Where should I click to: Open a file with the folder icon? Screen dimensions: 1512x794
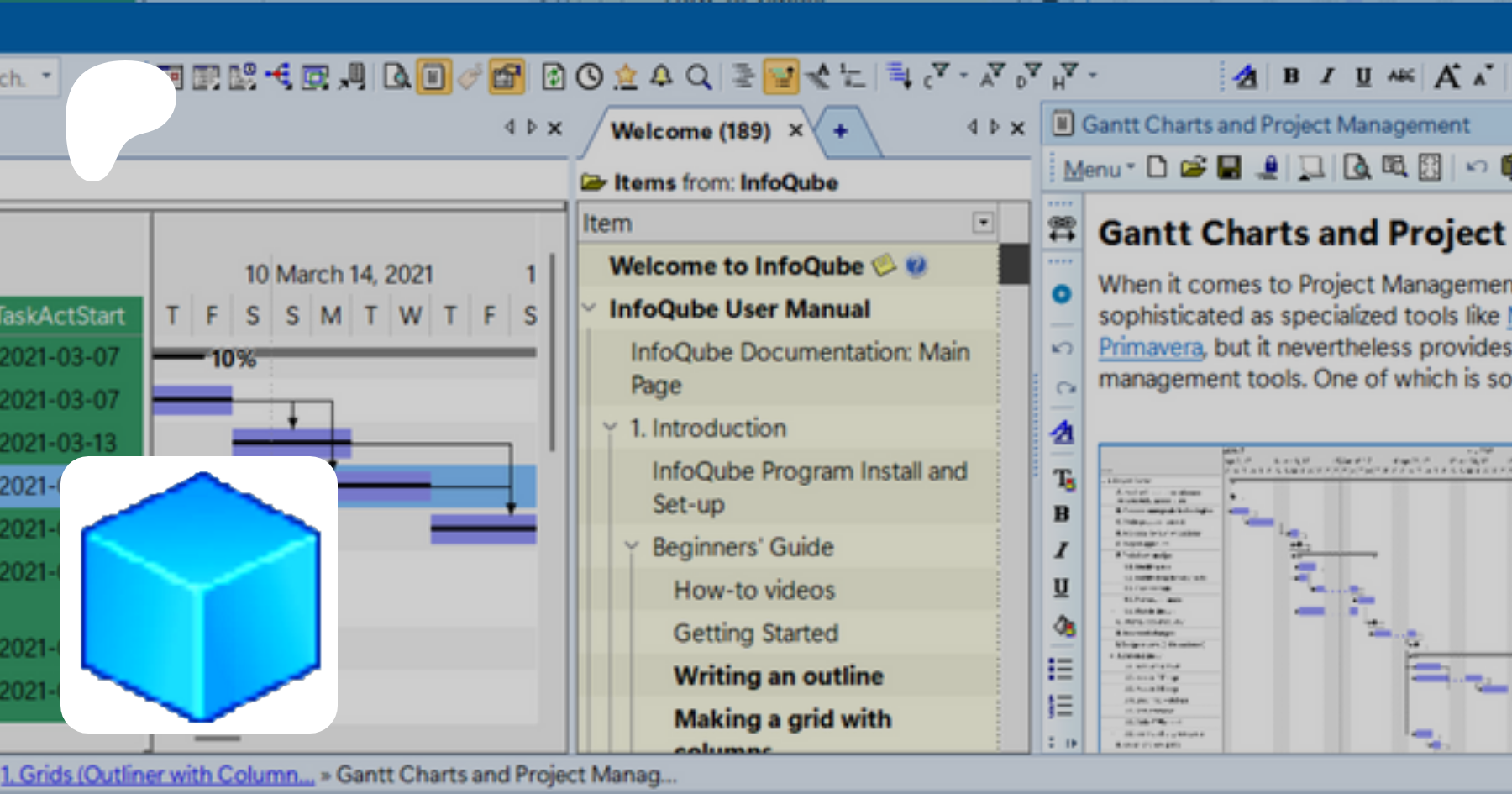point(1193,168)
